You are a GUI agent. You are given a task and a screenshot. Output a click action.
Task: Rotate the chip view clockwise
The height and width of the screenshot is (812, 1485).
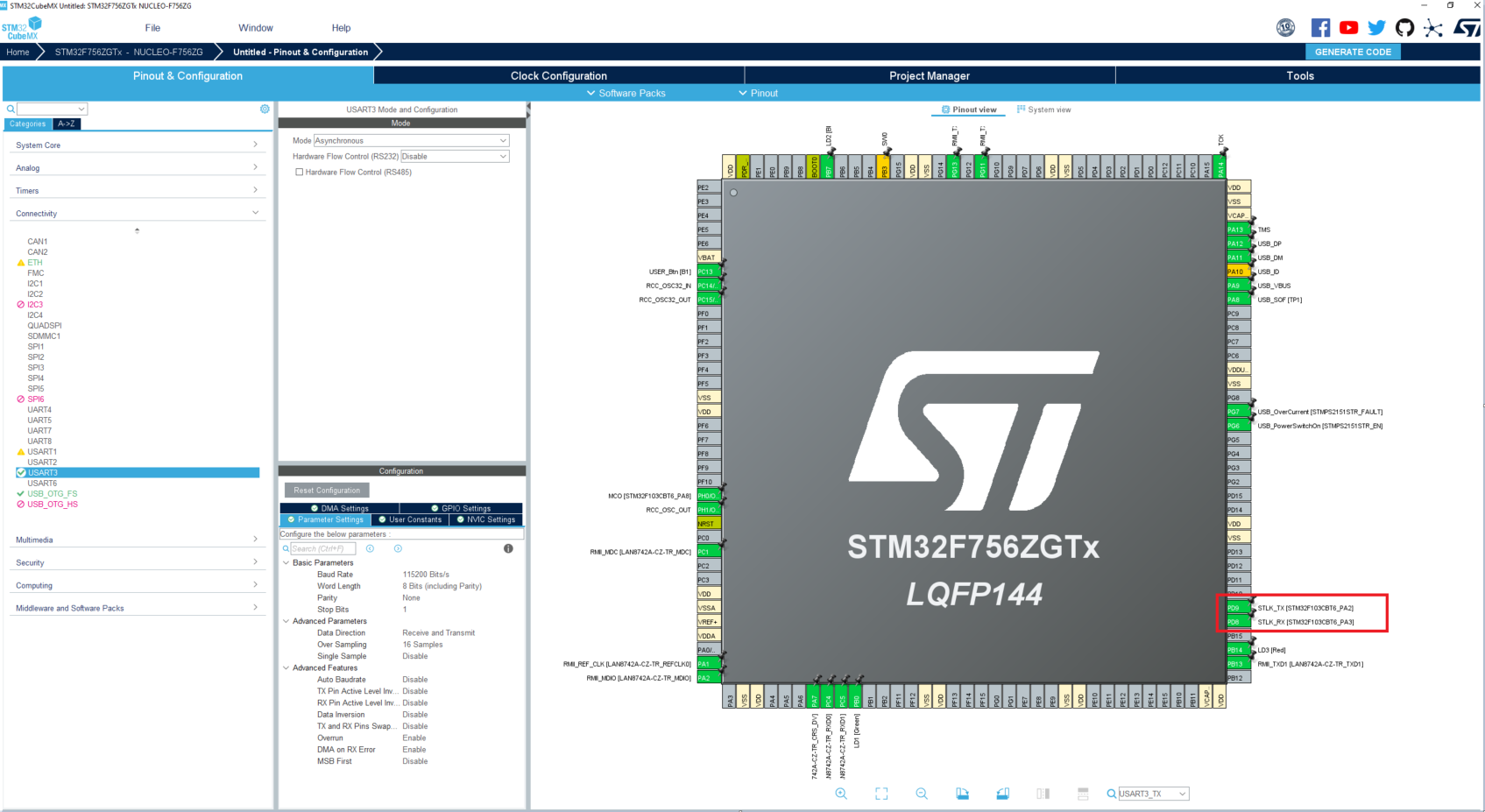[962, 793]
